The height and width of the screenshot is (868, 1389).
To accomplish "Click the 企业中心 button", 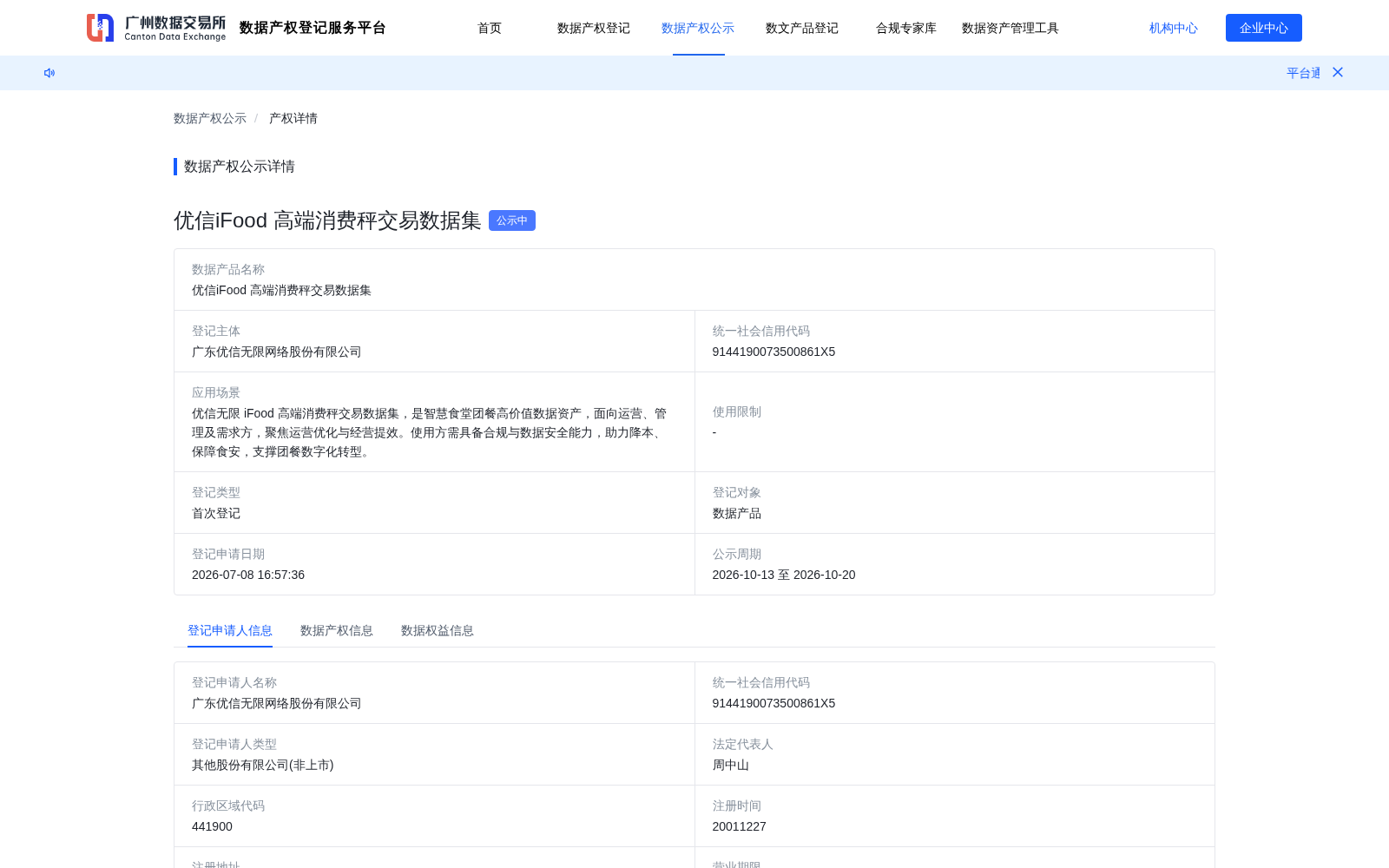I will 1264,28.
